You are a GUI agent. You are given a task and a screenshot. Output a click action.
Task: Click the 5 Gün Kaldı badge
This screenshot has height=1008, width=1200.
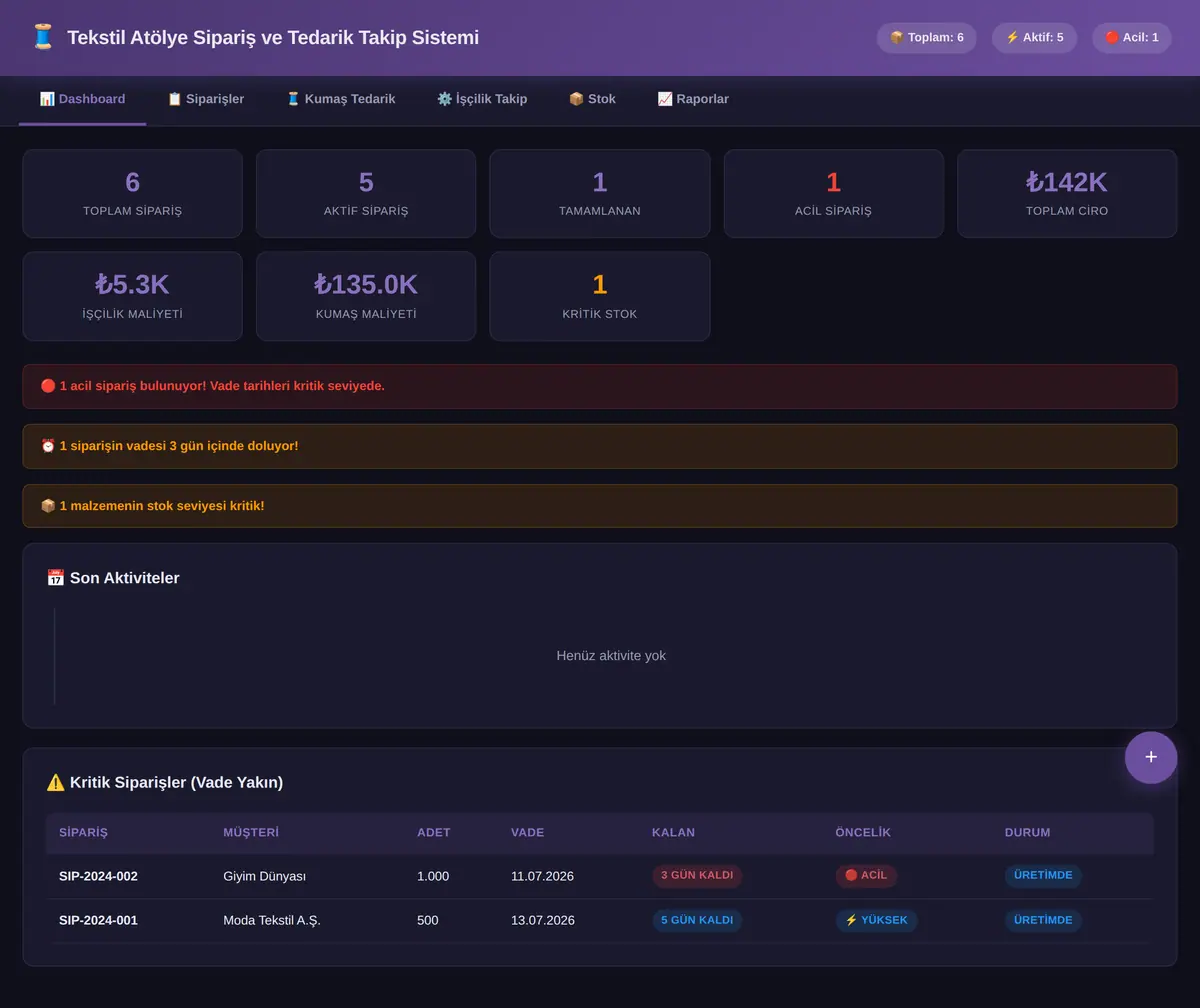coord(697,920)
